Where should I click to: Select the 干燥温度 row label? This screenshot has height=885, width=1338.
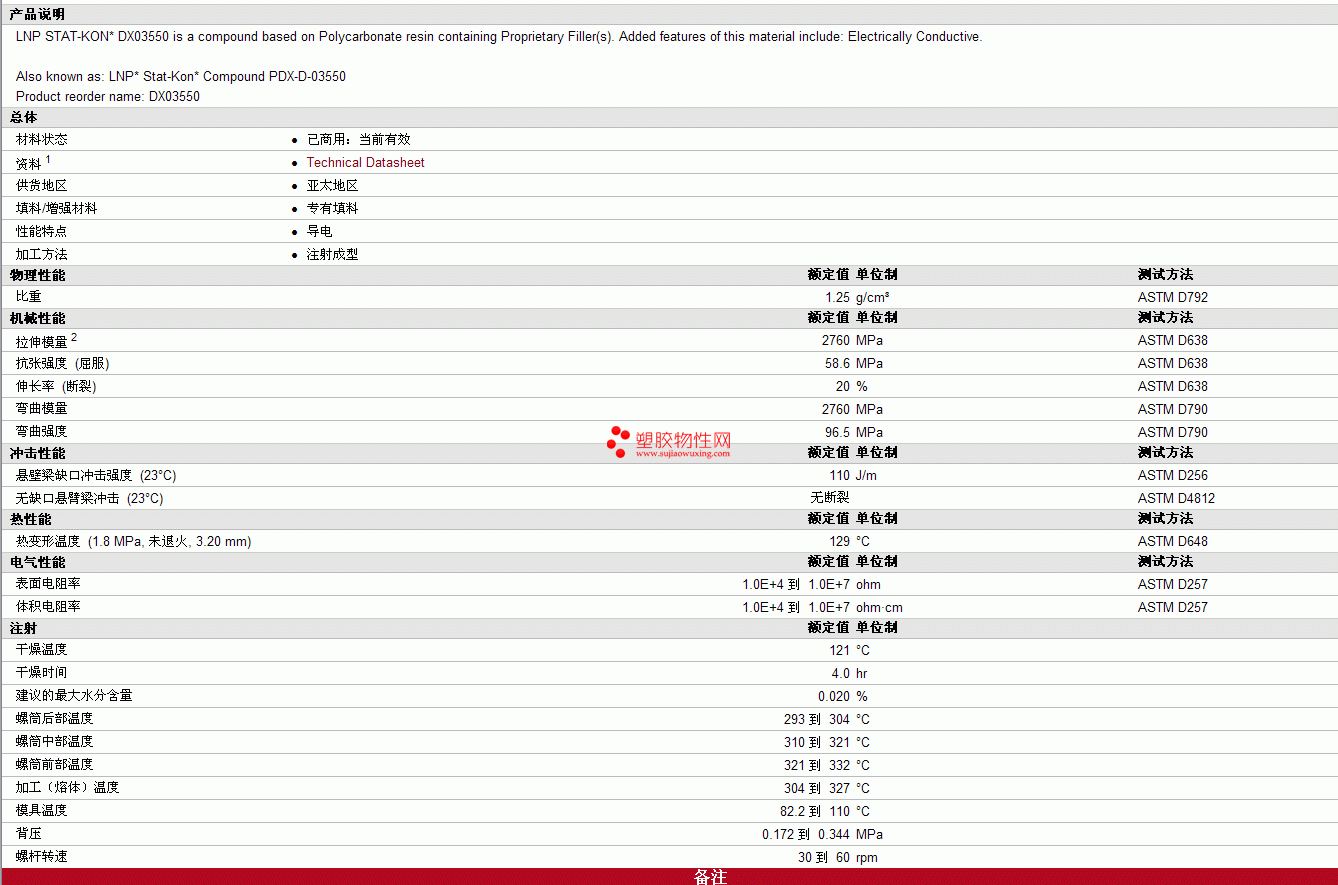42,650
